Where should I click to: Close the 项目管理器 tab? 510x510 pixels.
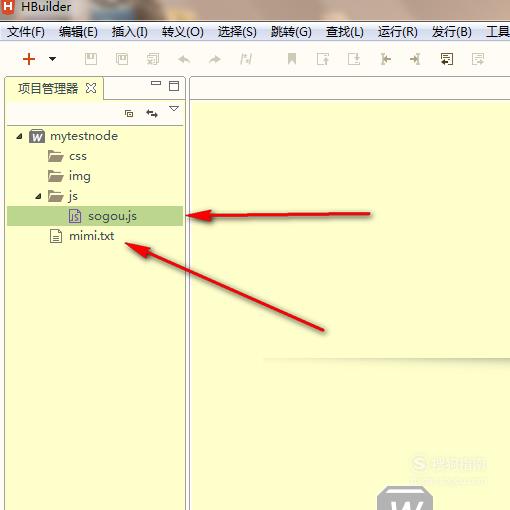tap(91, 88)
